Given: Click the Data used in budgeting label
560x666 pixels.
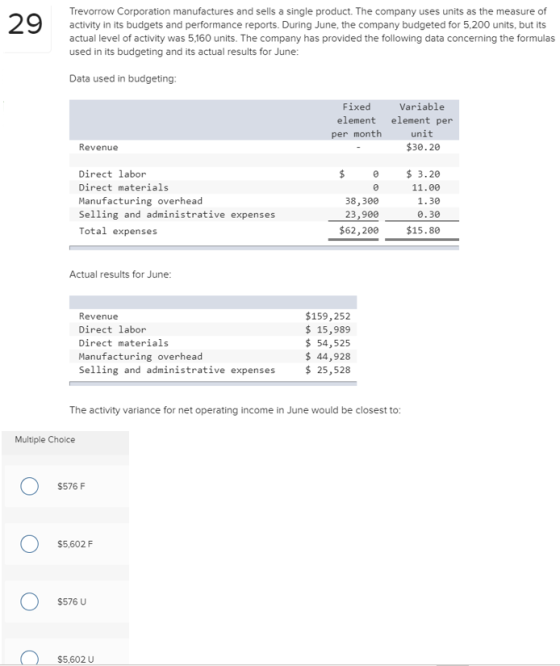Looking at the screenshot, I should (123, 79).
